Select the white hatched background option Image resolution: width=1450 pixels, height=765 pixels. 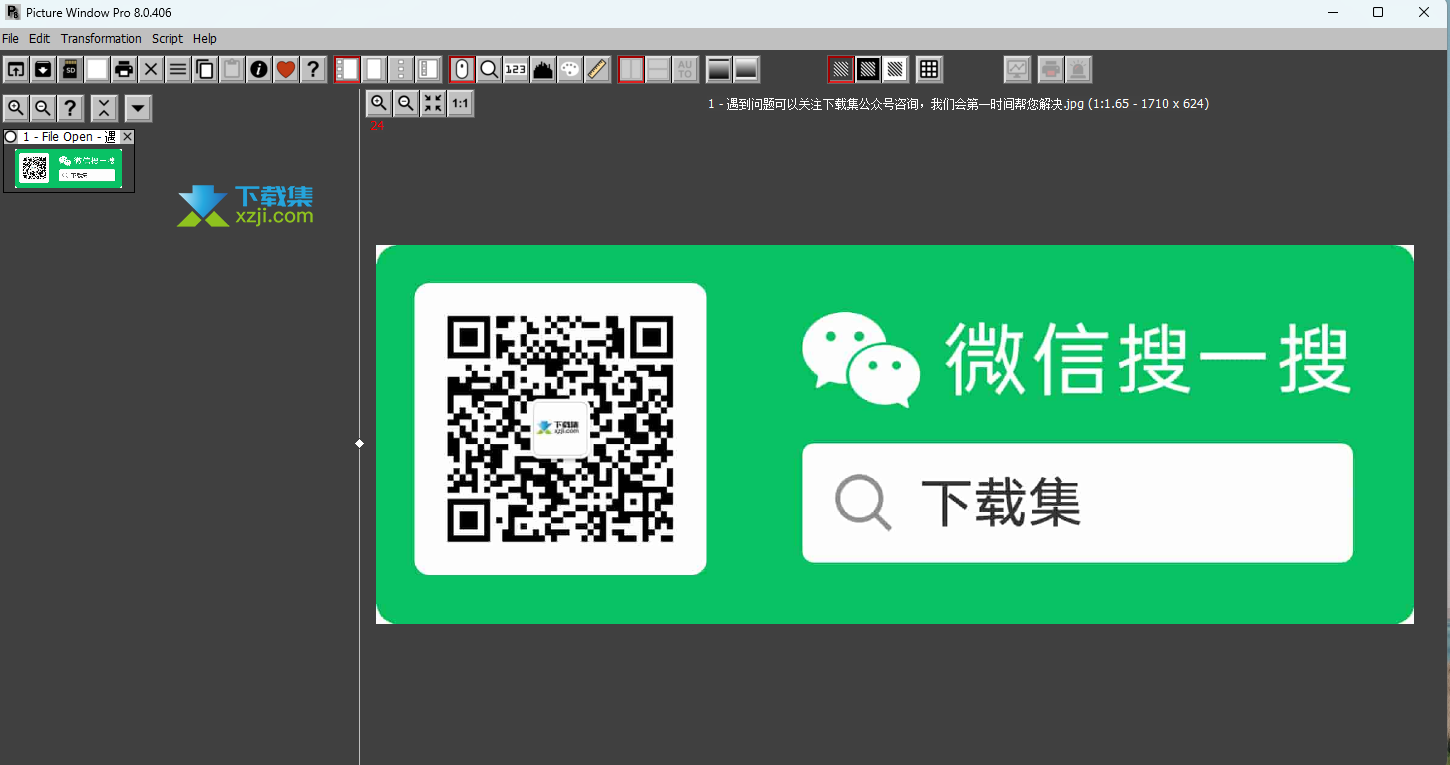[895, 69]
